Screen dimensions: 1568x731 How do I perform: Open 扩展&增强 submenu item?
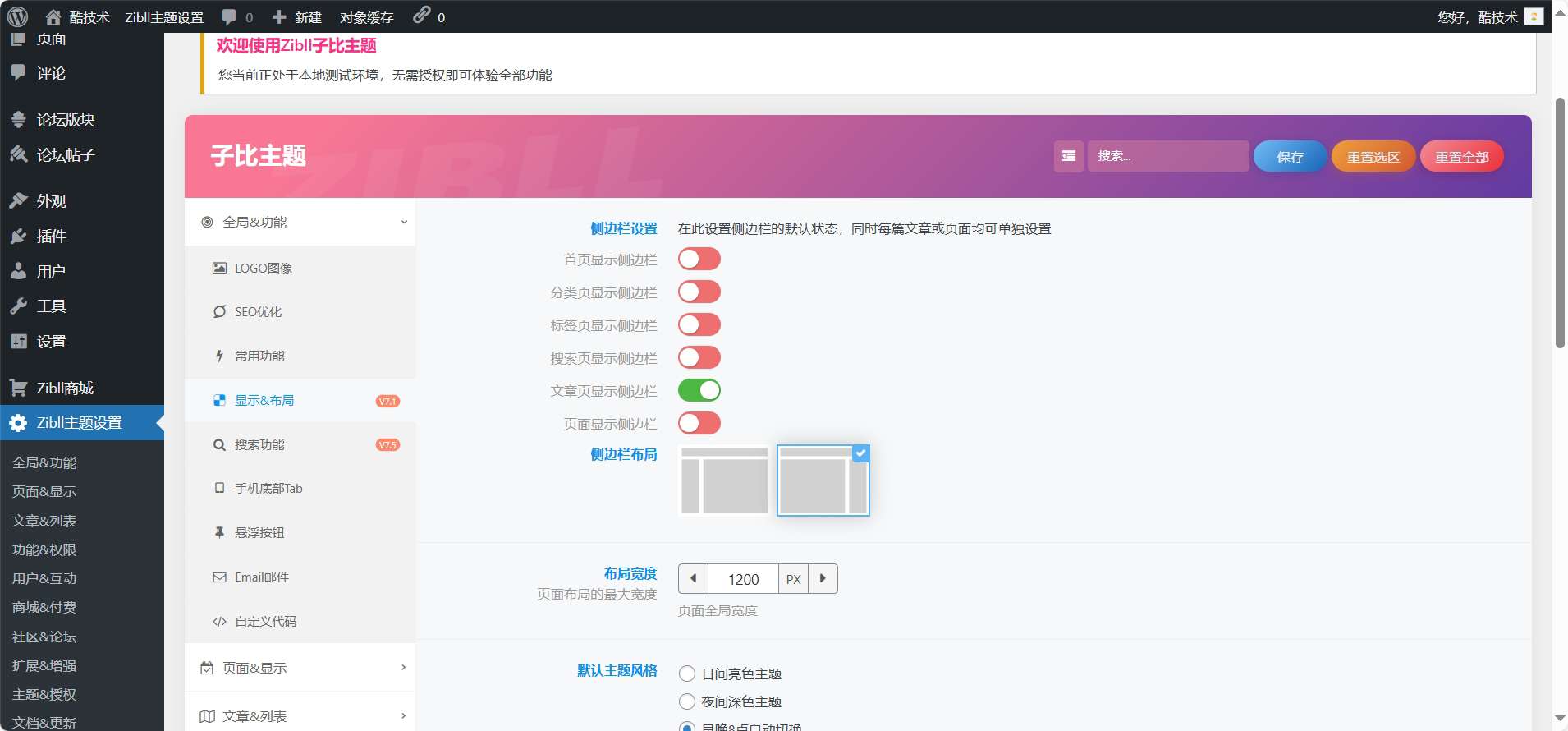pos(44,666)
